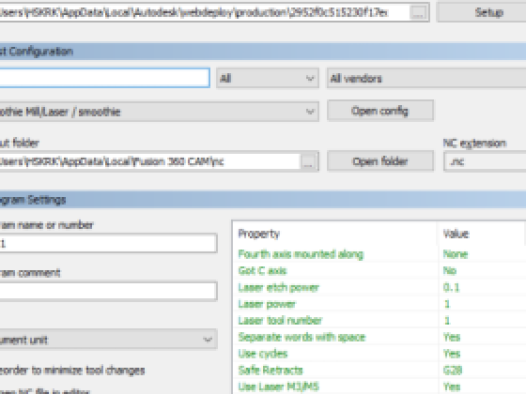The width and height of the screenshot is (526, 394).
Task: Click the Reorder to minimize tool changes option
Action: pyautogui.click(x=72, y=370)
